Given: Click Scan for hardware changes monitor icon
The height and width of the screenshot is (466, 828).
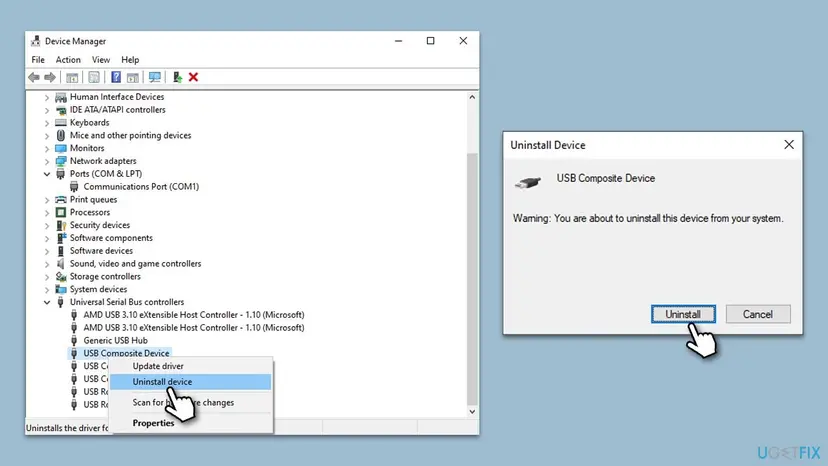Looking at the screenshot, I should [155, 78].
